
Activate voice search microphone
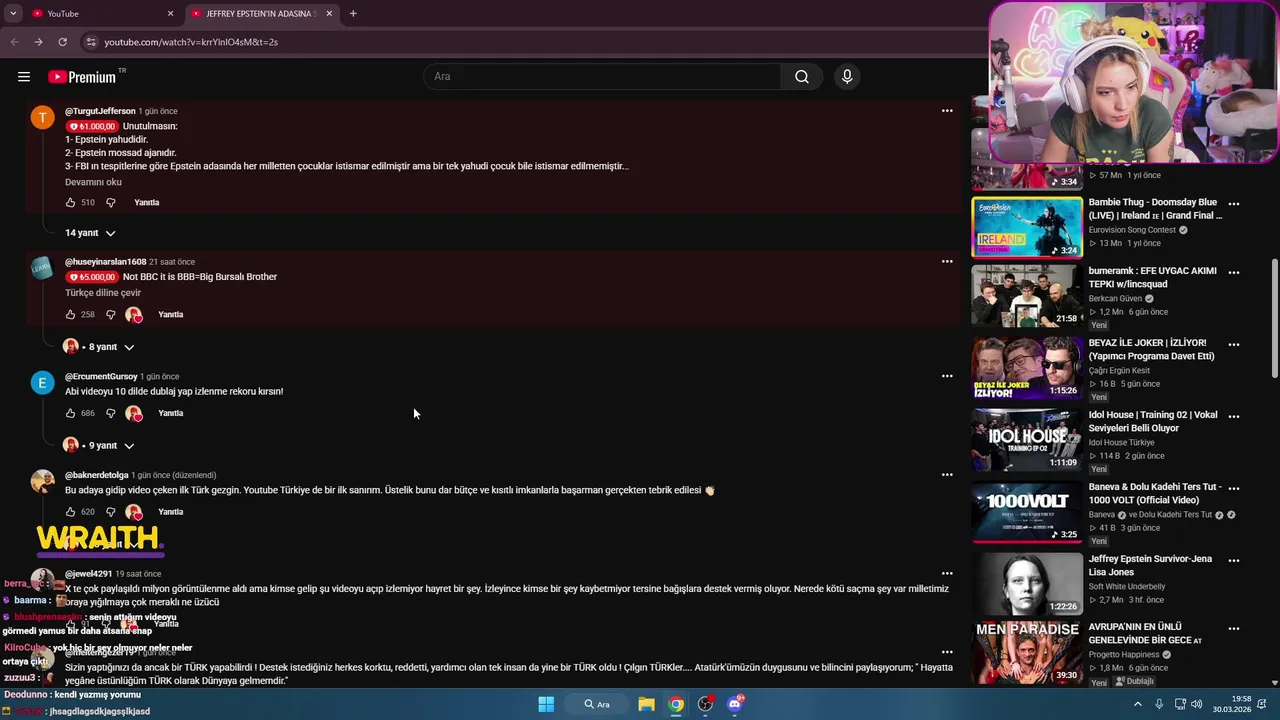click(847, 77)
